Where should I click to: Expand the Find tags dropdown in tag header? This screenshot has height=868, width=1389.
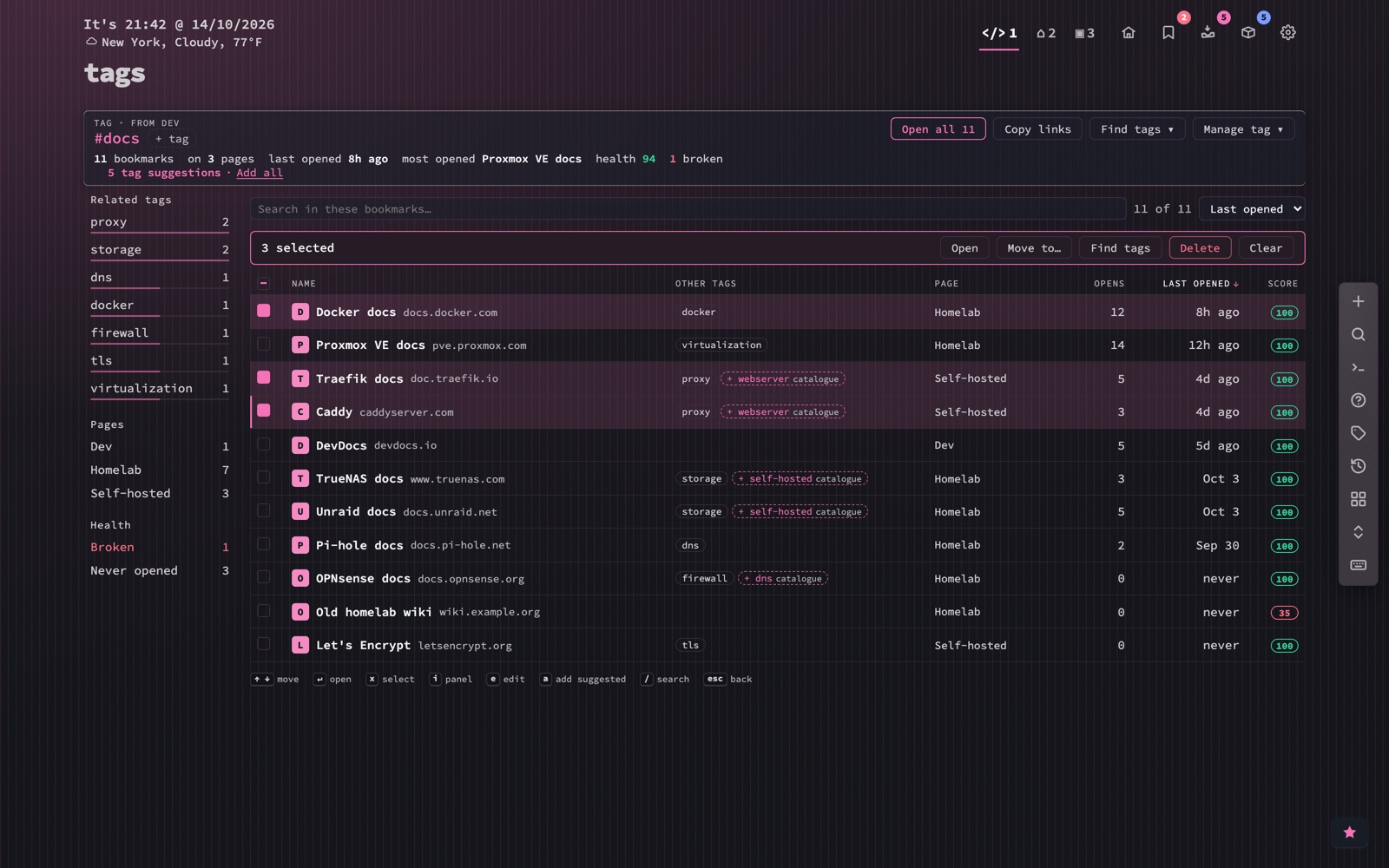click(1137, 129)
